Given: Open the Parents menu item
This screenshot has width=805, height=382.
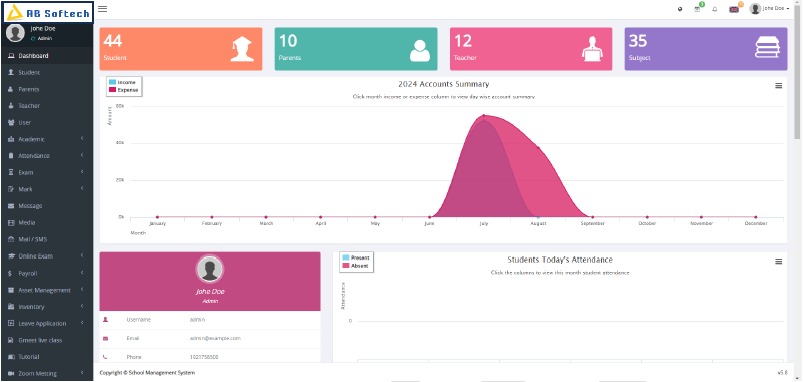Looking at the screenshot, I should [47, 89].
